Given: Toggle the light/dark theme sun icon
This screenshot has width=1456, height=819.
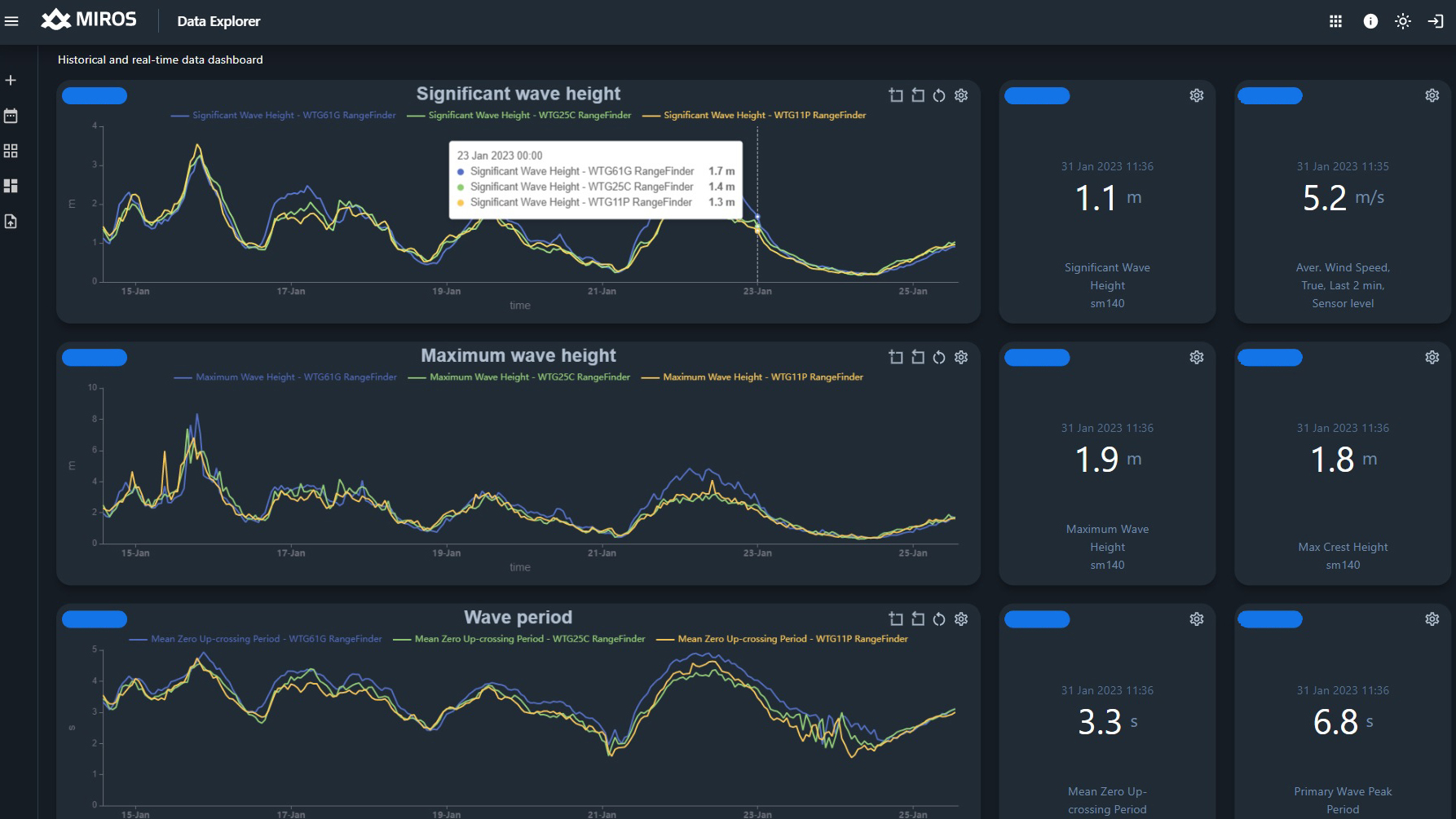Looking at the screenshot, I should (x=1404, y=21).
